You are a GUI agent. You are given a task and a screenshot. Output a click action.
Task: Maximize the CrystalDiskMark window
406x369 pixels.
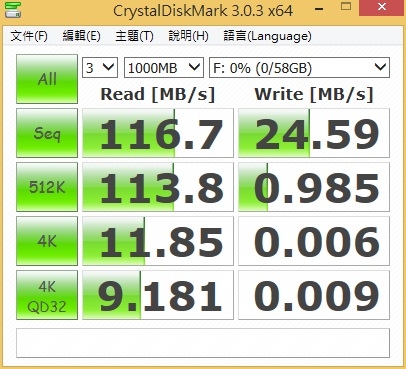346,7
